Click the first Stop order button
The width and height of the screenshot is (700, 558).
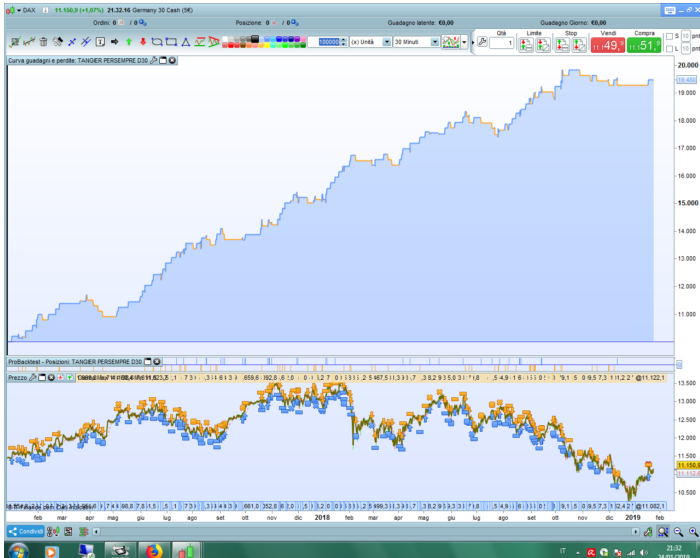point(562,45)
